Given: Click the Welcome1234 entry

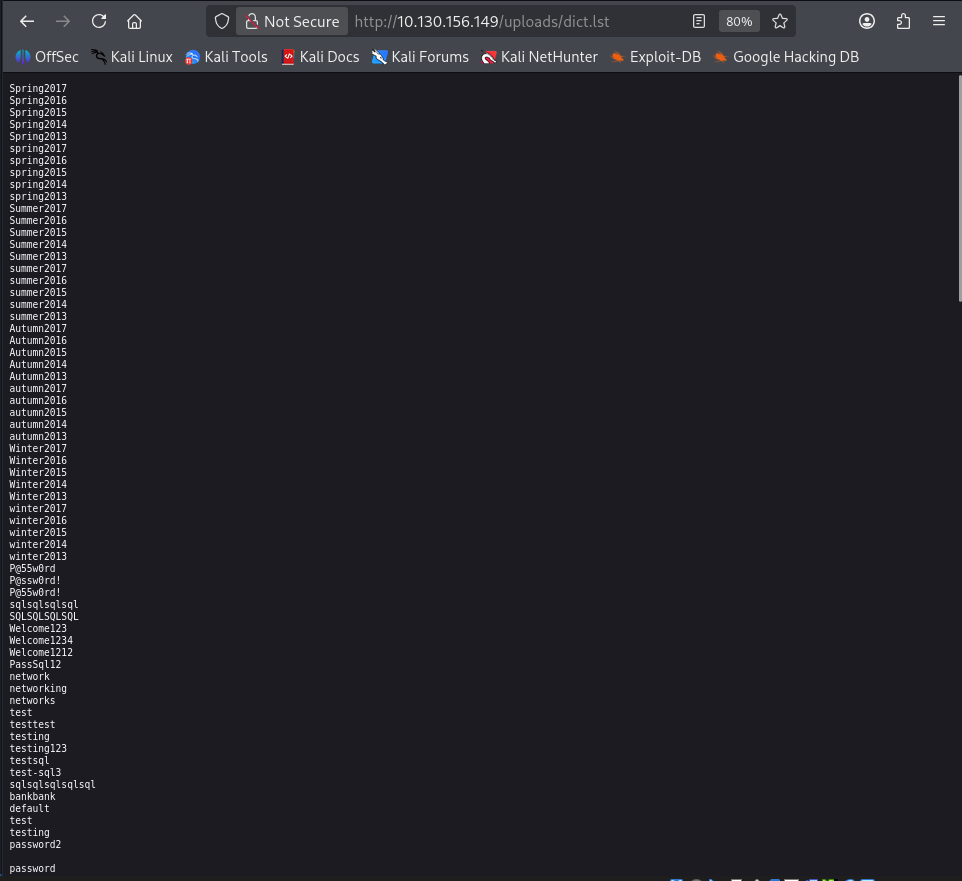Looking at the screenshot, I should tap(41, 641).
